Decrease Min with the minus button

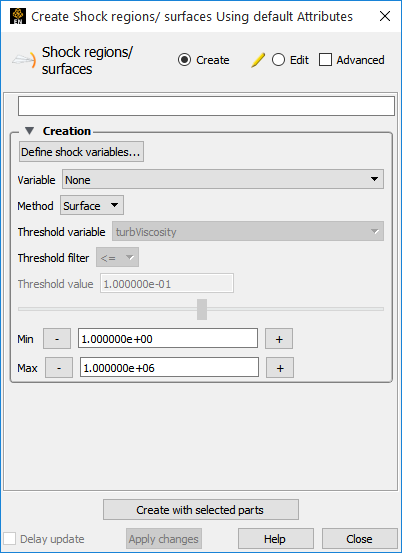(x=57, y=339)
